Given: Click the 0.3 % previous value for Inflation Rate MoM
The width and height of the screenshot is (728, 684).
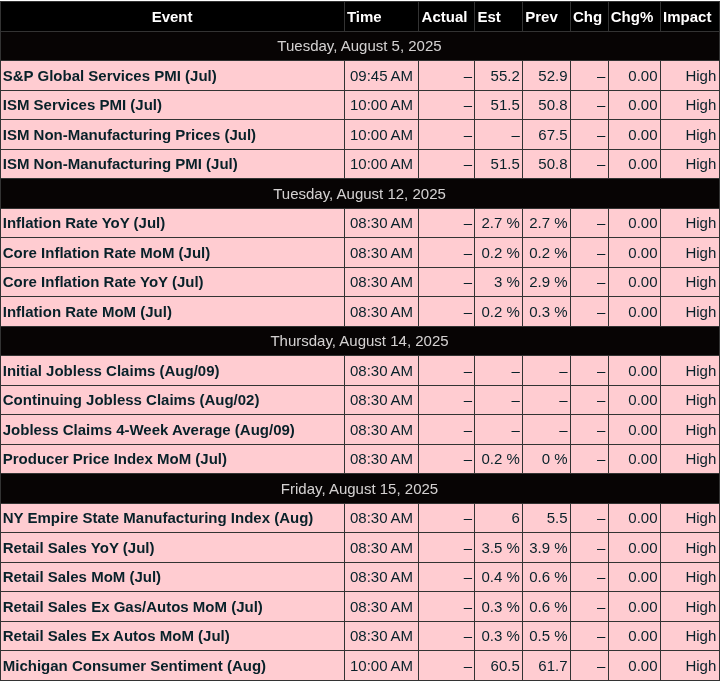Looking at the screenshot, I should 546,312.
